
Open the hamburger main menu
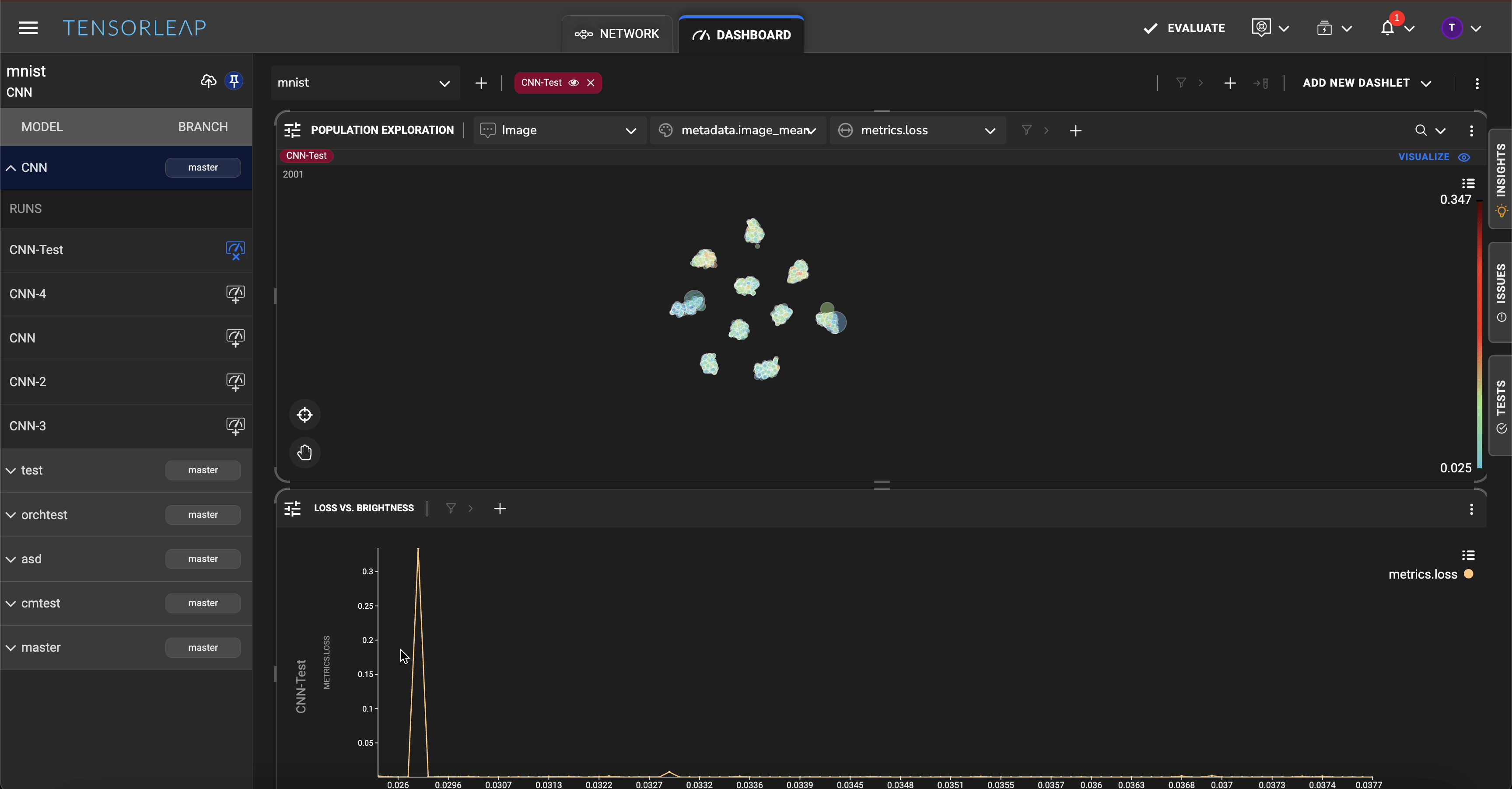[x=28, y=28]
